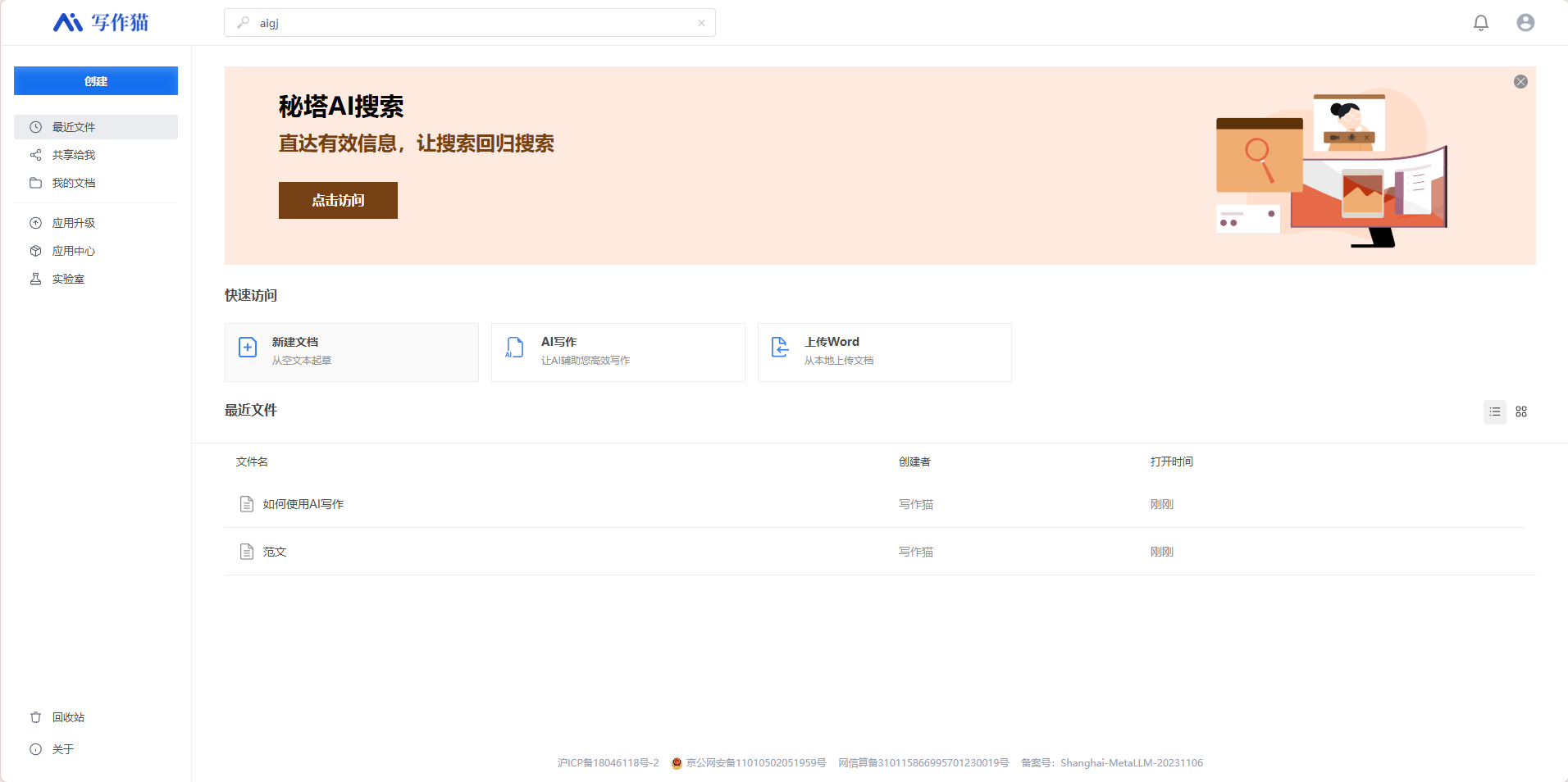Close the AI search promotional banner
This screenshot has width=1568, height=782.
coord(1520,82)
